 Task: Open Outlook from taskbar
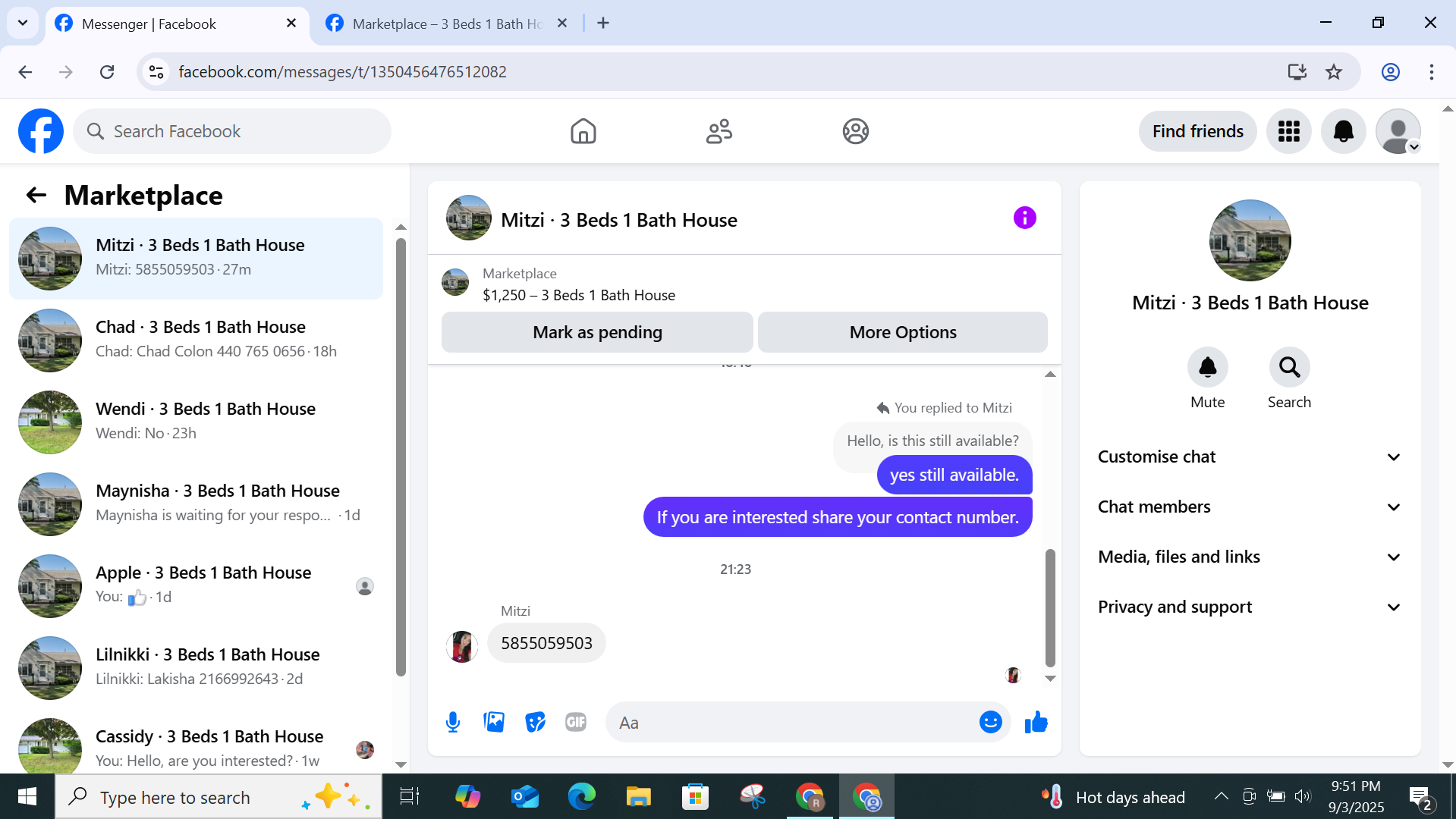click(x=524, y=797)
